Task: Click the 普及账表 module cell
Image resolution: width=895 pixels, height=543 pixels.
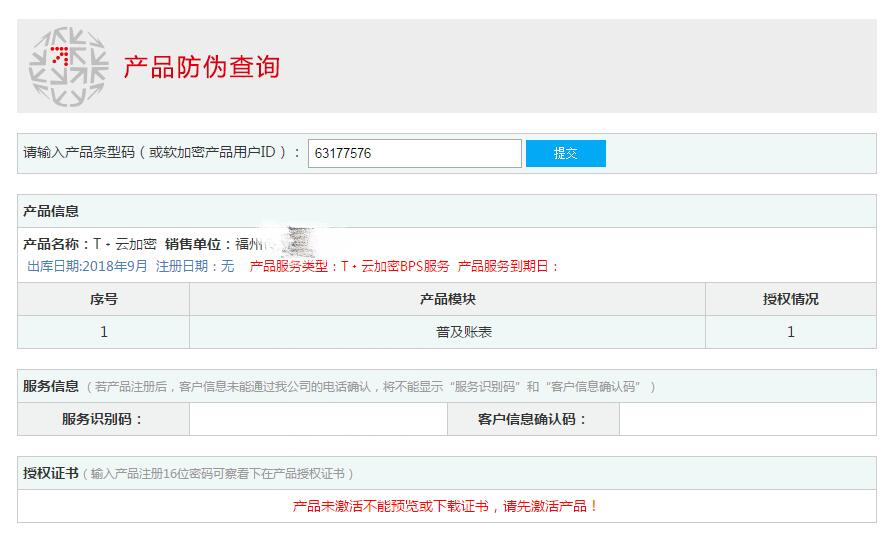Action: (x=448, y=332)
